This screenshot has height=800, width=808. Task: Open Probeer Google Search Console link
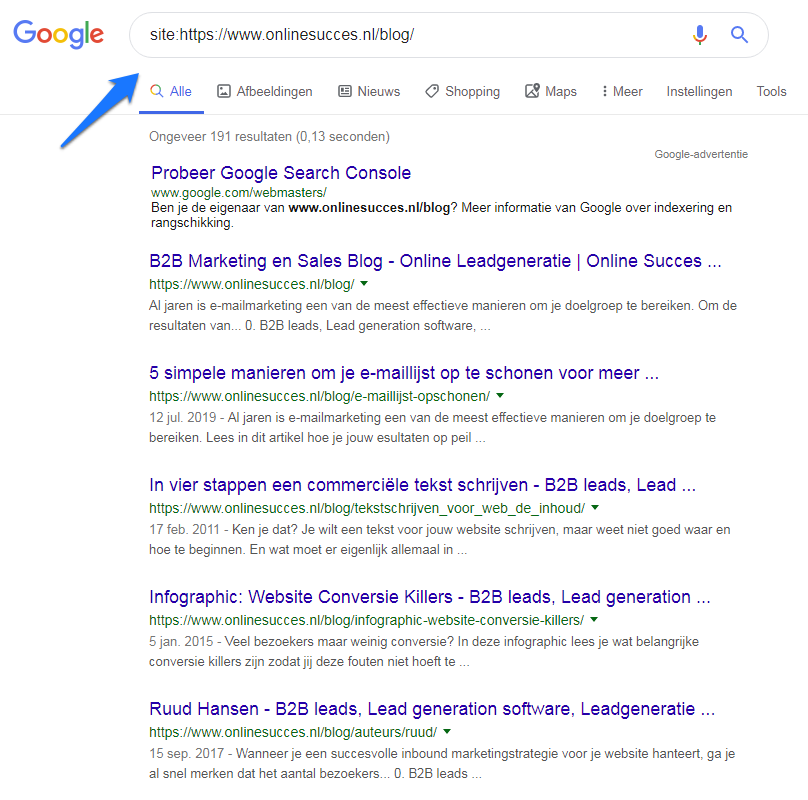coord(281,173)
